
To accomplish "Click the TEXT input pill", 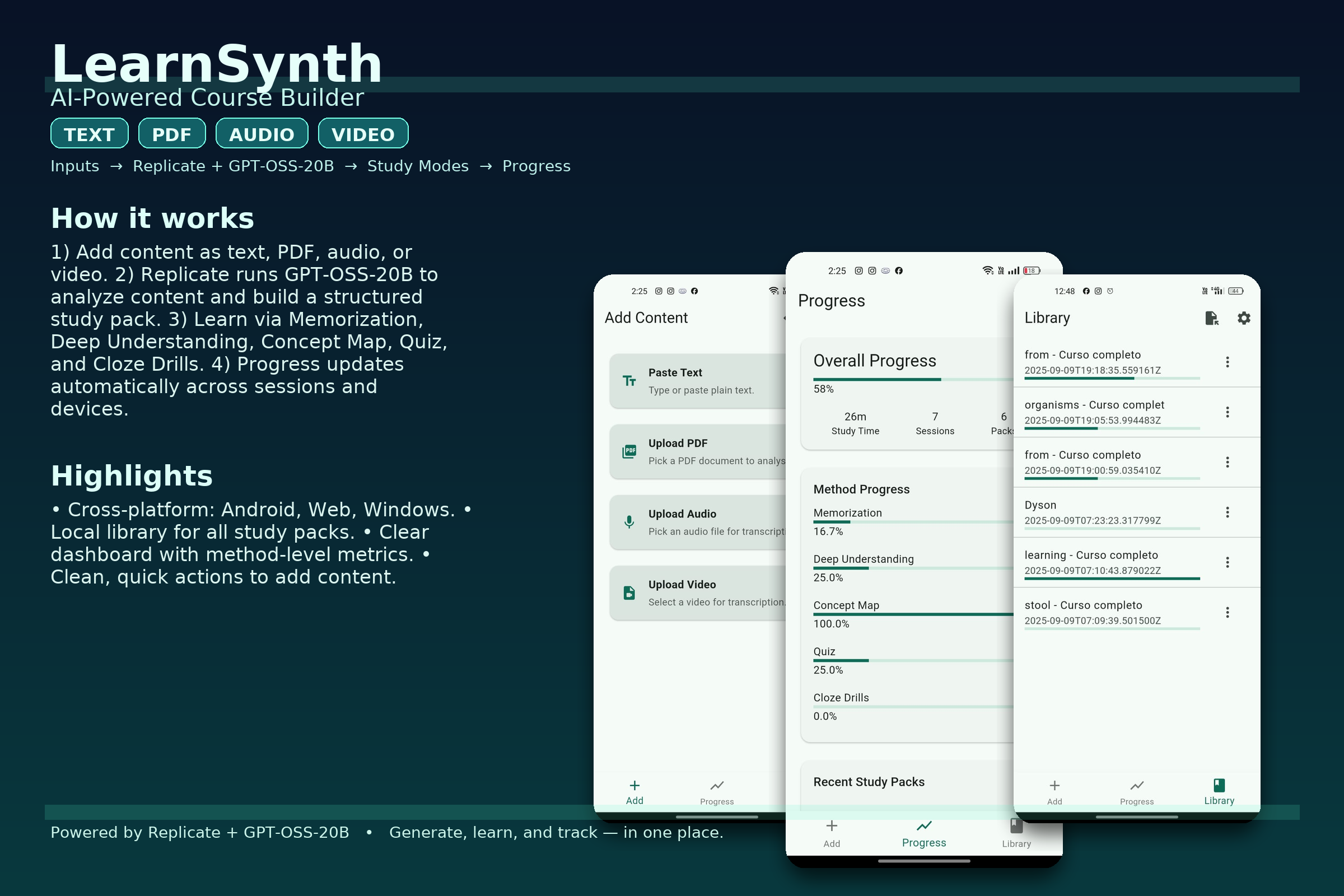I will coord(89,134).
